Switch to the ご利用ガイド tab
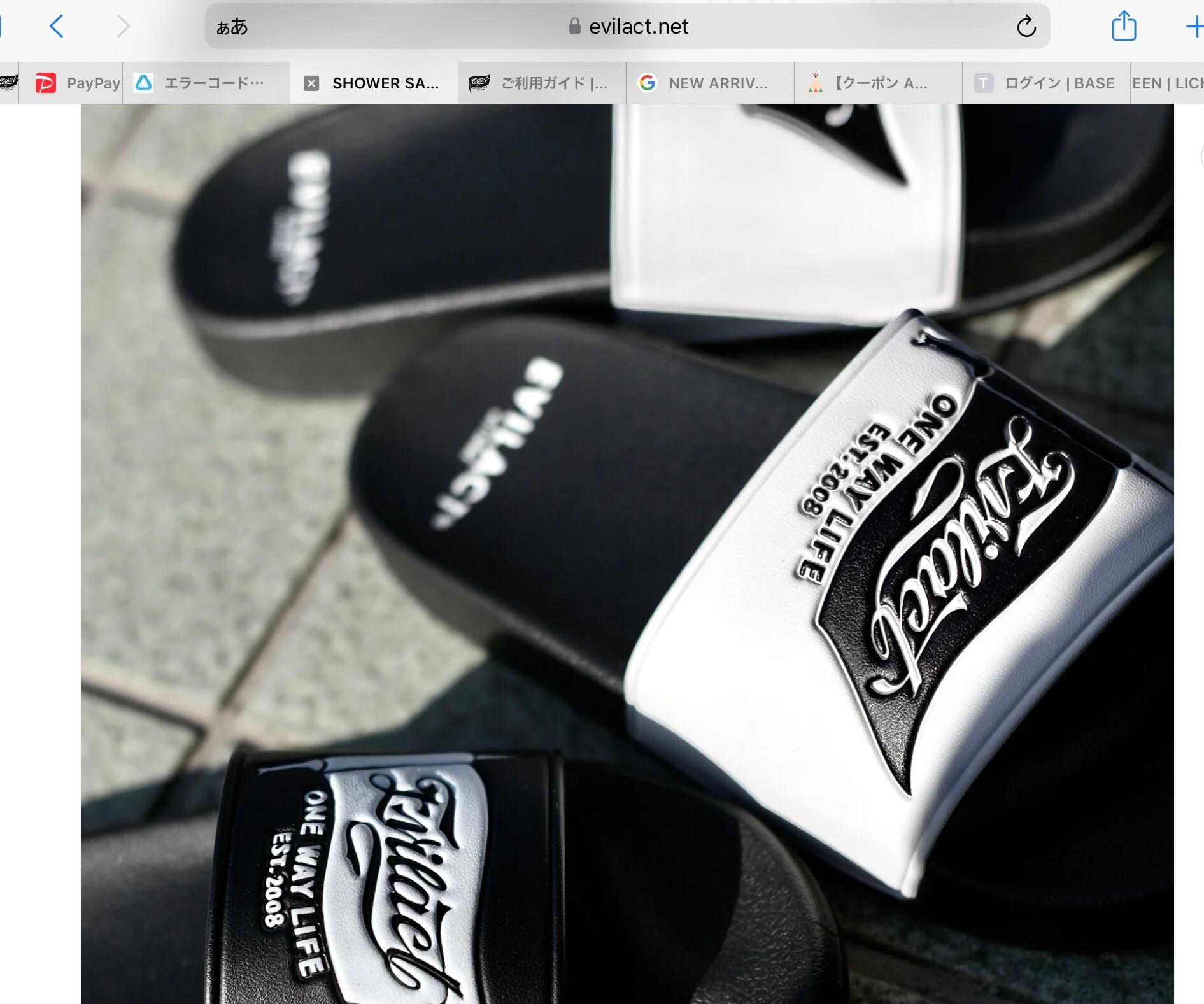The height and width of the screenshot is (1004, 1204). 542,83
